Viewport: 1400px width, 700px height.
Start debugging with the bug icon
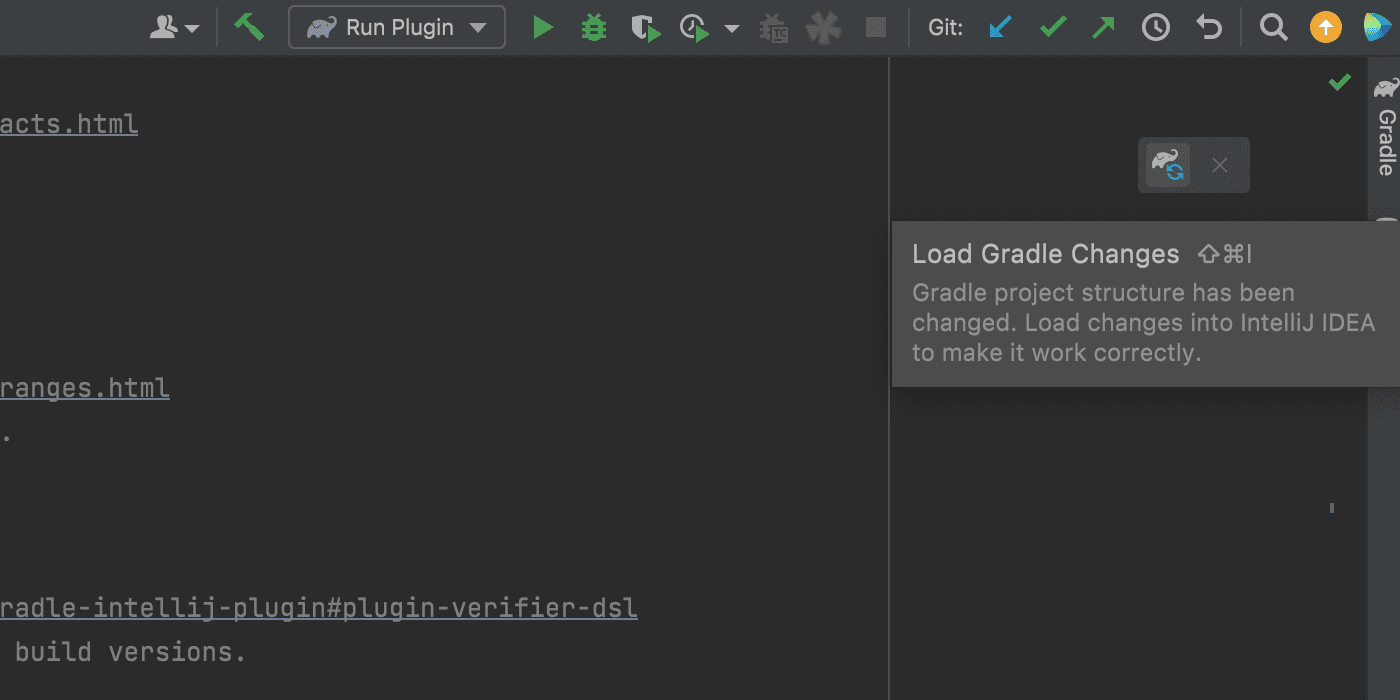pos(593,27)
